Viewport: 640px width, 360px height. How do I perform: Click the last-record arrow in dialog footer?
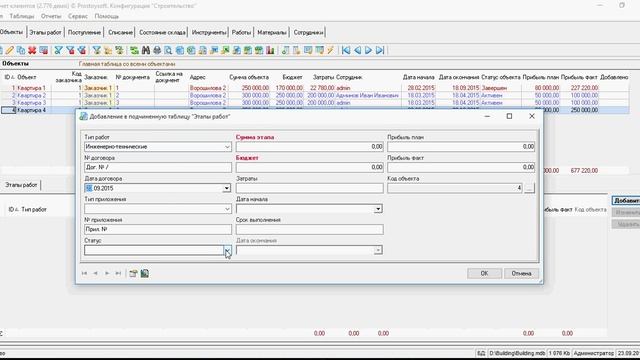(118, 273)
